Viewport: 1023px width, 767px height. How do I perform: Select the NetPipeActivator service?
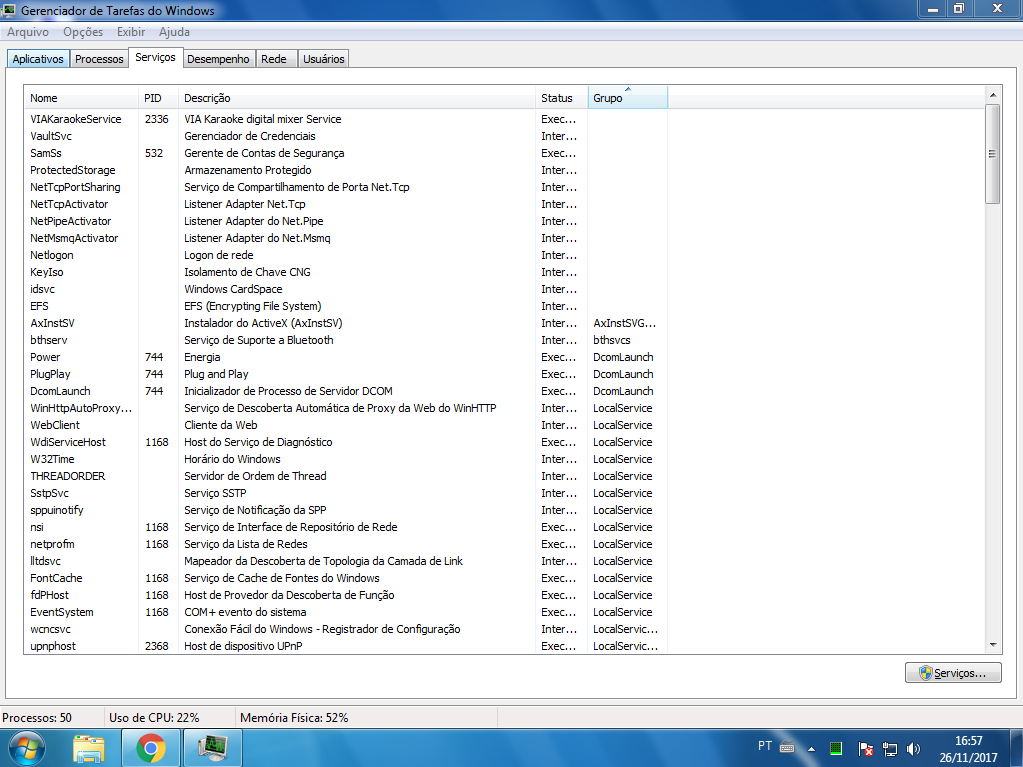[x=346, y=220]
